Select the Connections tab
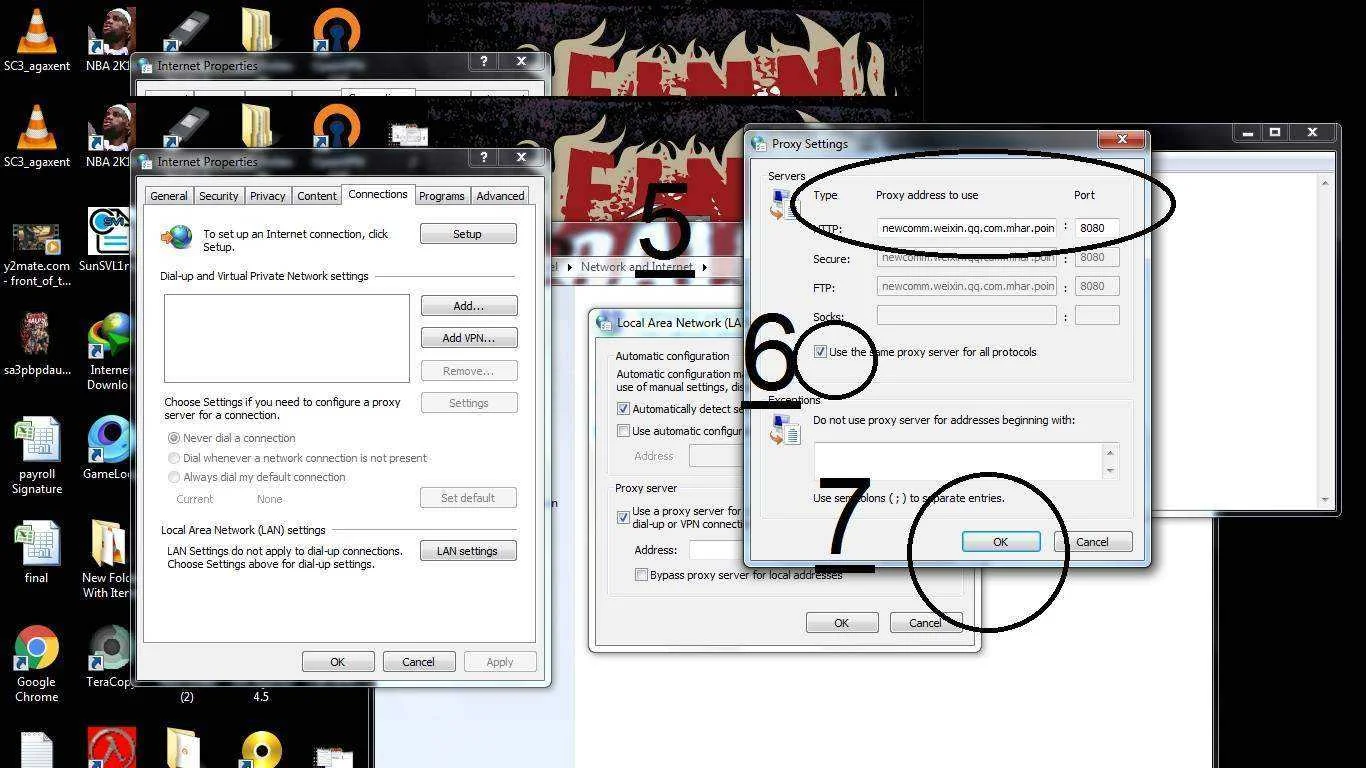Screen dimensions: 1366x768 [378, 194]
